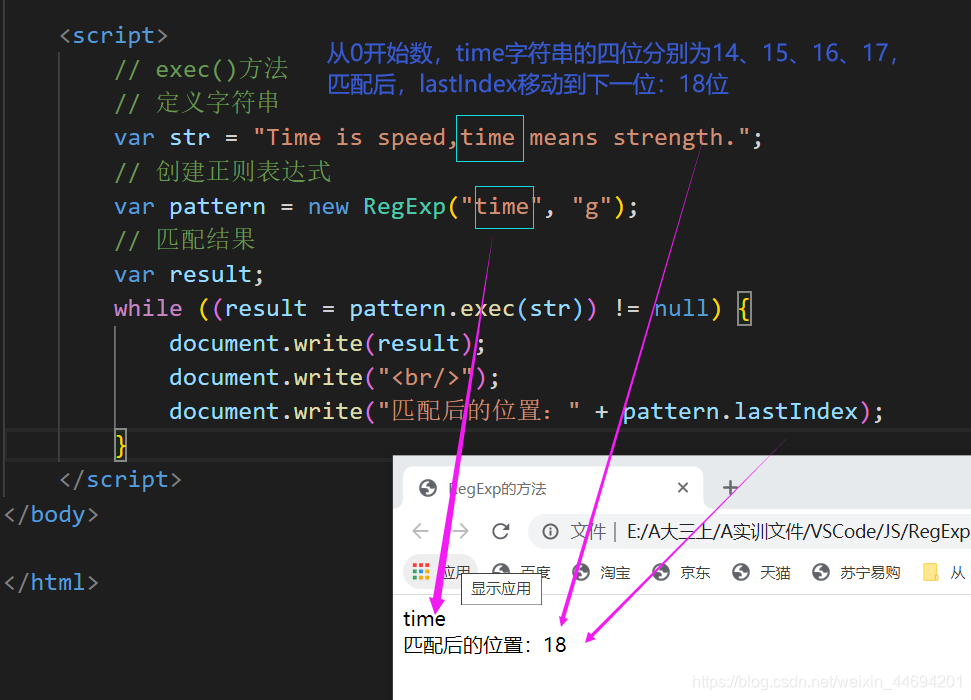Click the '// 创建正则表达式' comment
The height and width of the screenshot is (700, 971).
[x=222, y=172]
